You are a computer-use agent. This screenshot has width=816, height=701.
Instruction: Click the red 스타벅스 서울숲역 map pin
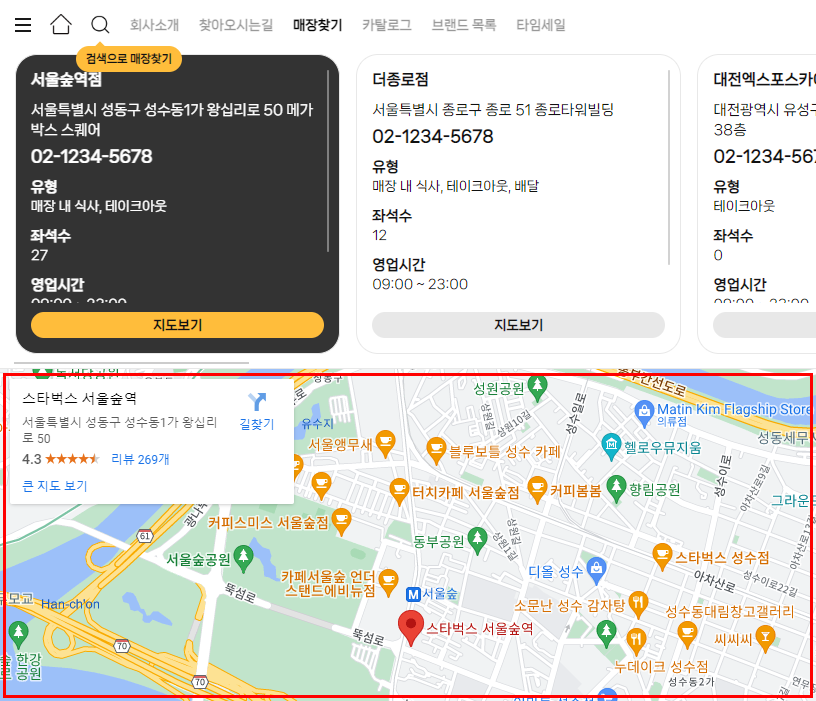point(411,628)
